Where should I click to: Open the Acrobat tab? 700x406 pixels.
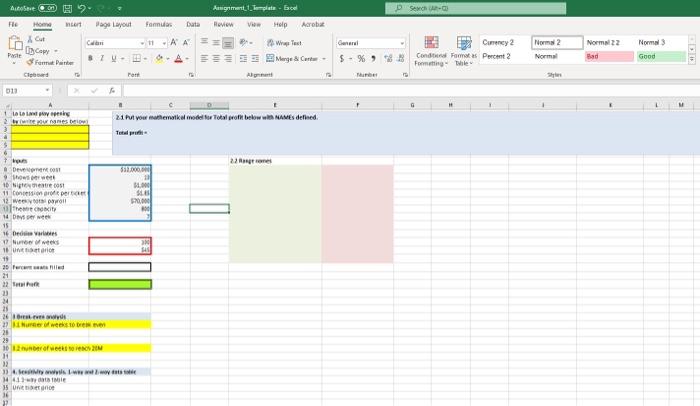[x=312, y=25]
